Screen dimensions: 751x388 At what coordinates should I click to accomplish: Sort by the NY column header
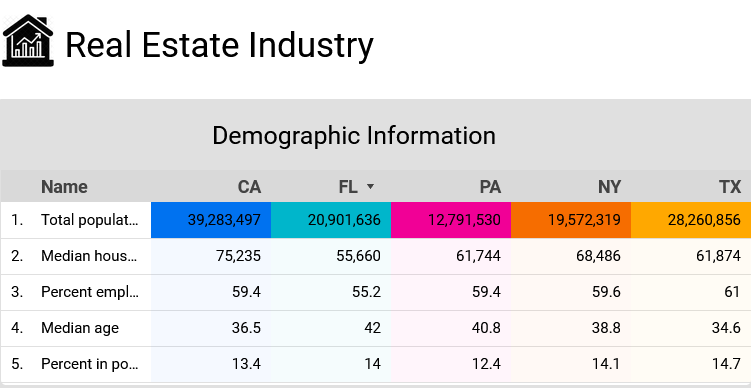[x=609, y=187]
